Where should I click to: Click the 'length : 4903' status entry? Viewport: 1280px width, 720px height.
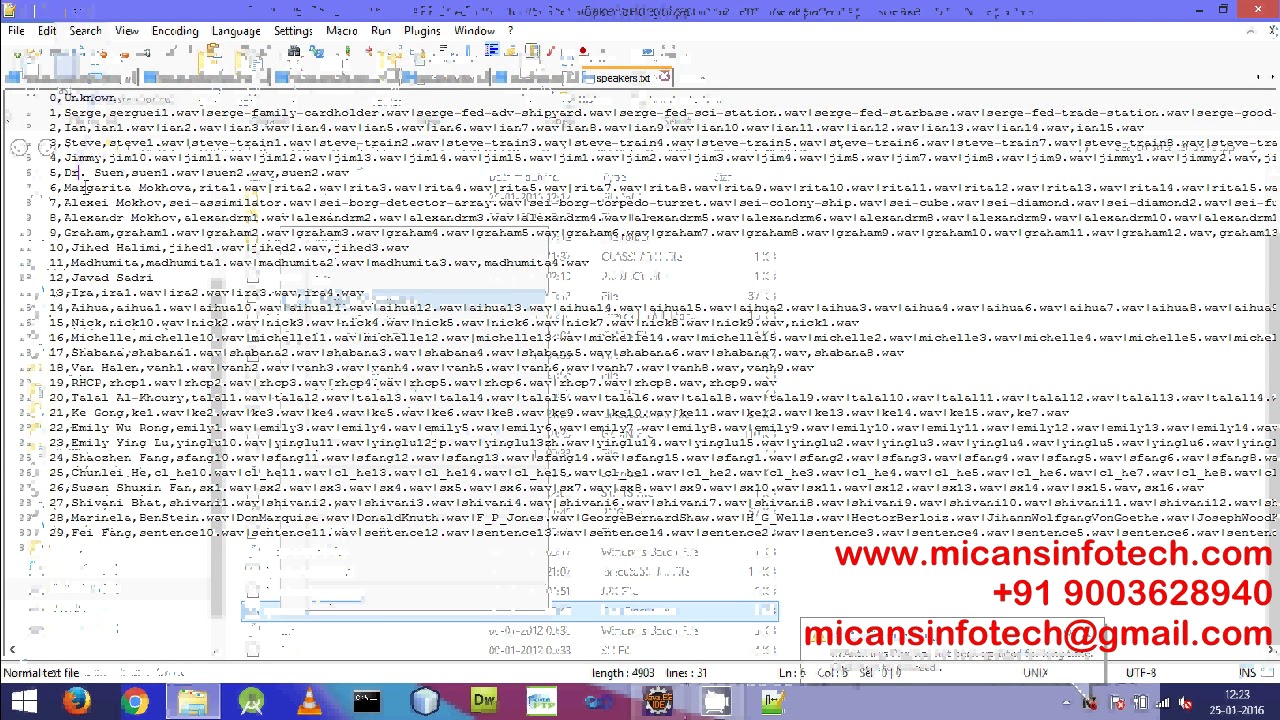[x=623, y=673]
